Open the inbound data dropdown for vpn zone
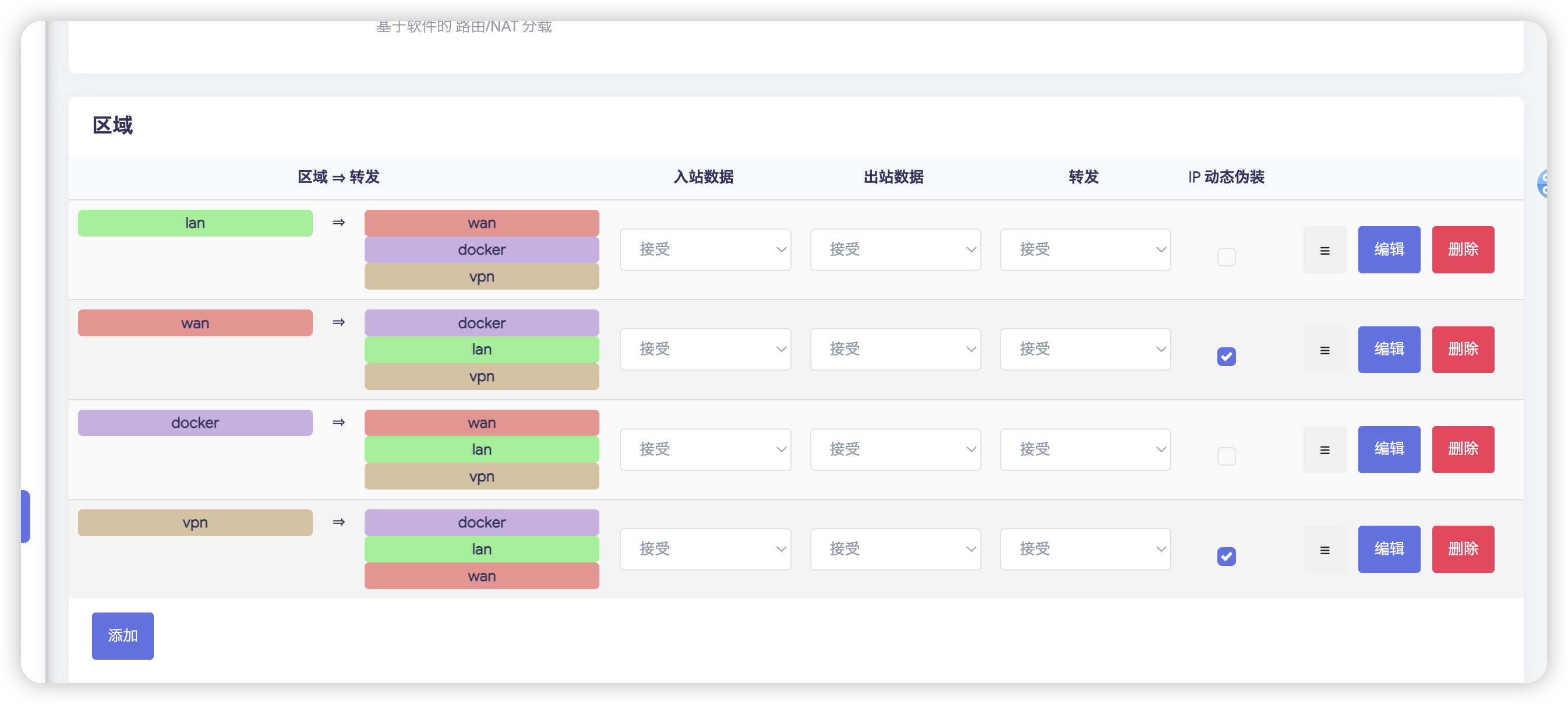 (x=705, y=550)
